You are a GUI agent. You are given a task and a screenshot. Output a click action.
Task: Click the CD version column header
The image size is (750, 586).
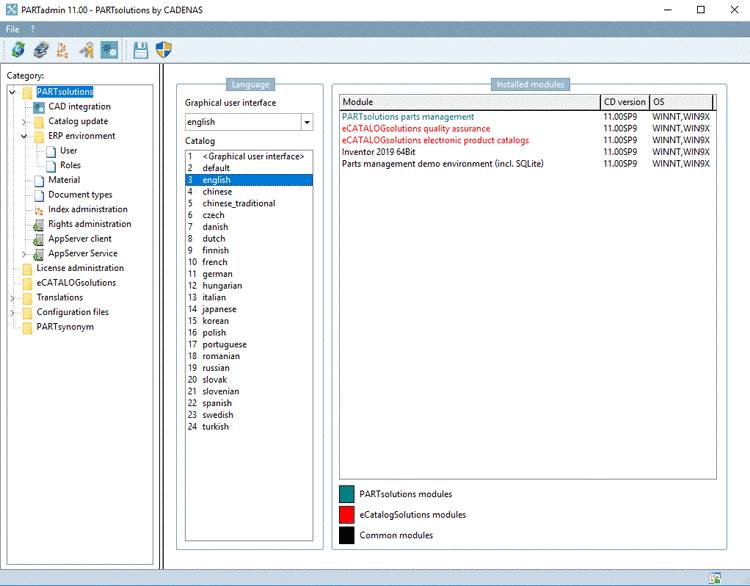pos(624,102)
